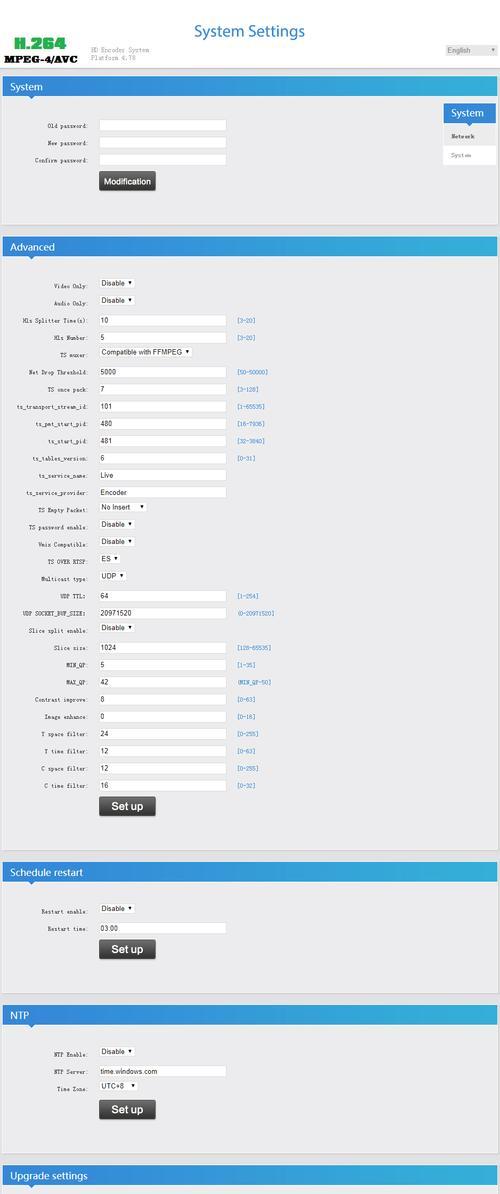Toggle the Restart enable dropdown
500x1194 pixels.
point(116,909)
